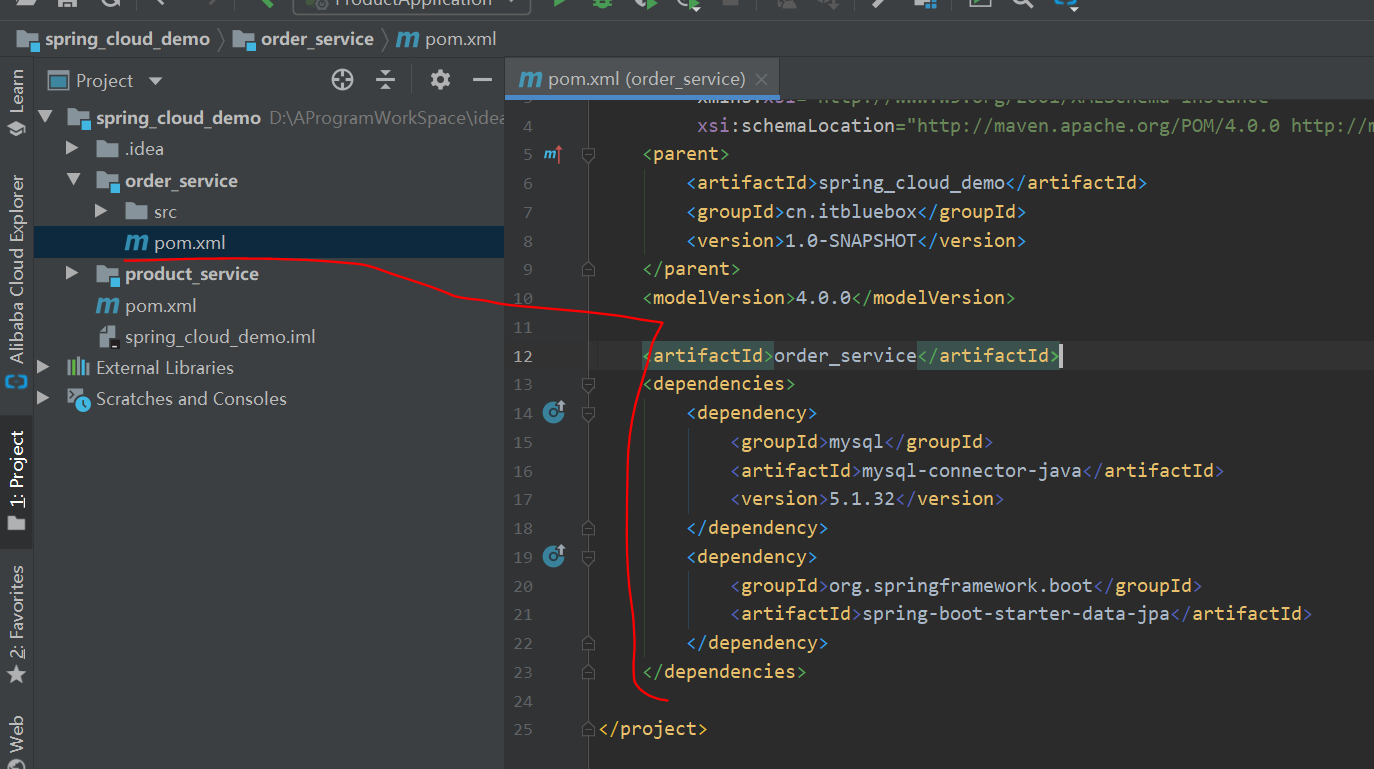Hide the Project panel with minus icon

click(482, 80)
